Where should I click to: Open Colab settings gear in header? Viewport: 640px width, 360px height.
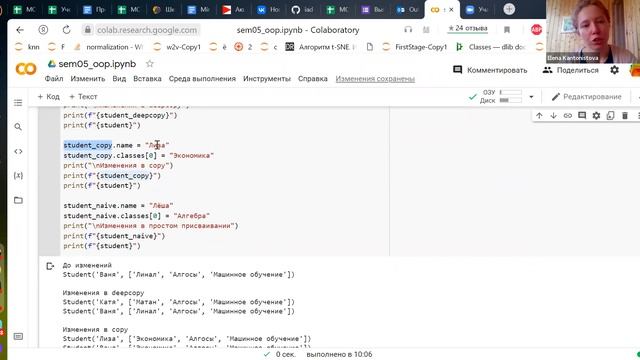point(614,70)
